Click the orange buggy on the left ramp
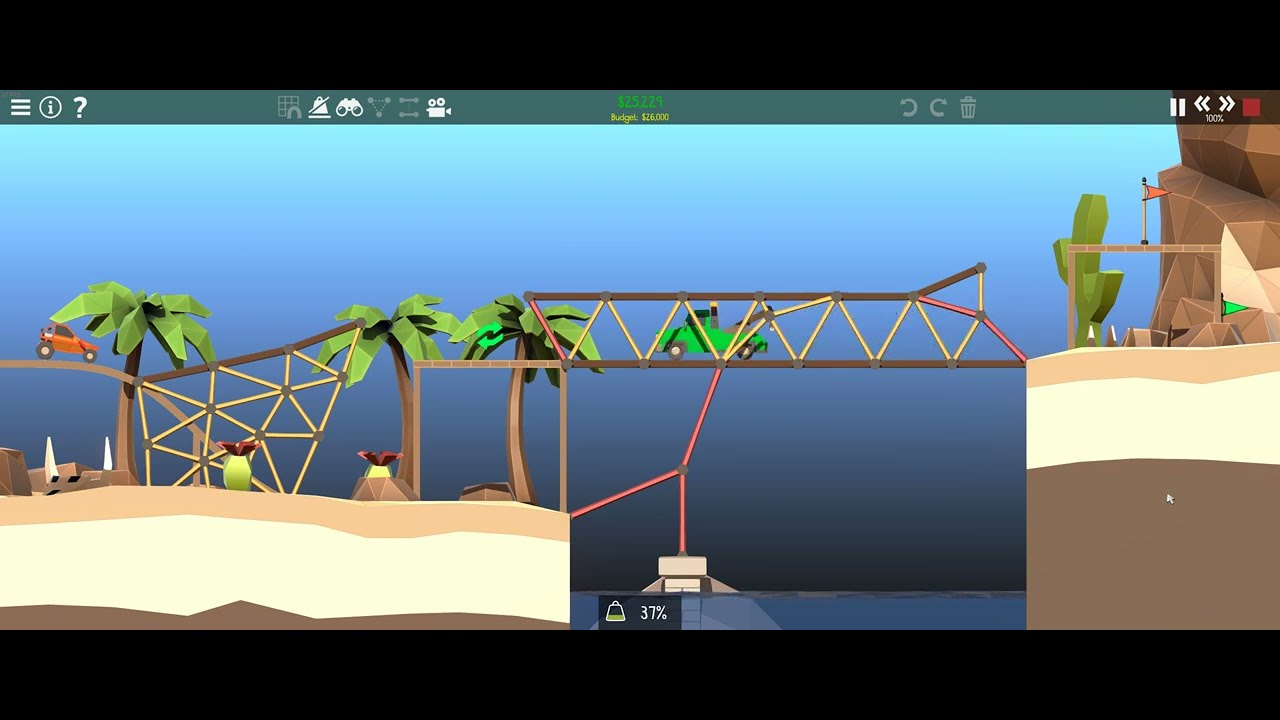The image size is (1280, 720). point(67,341)
